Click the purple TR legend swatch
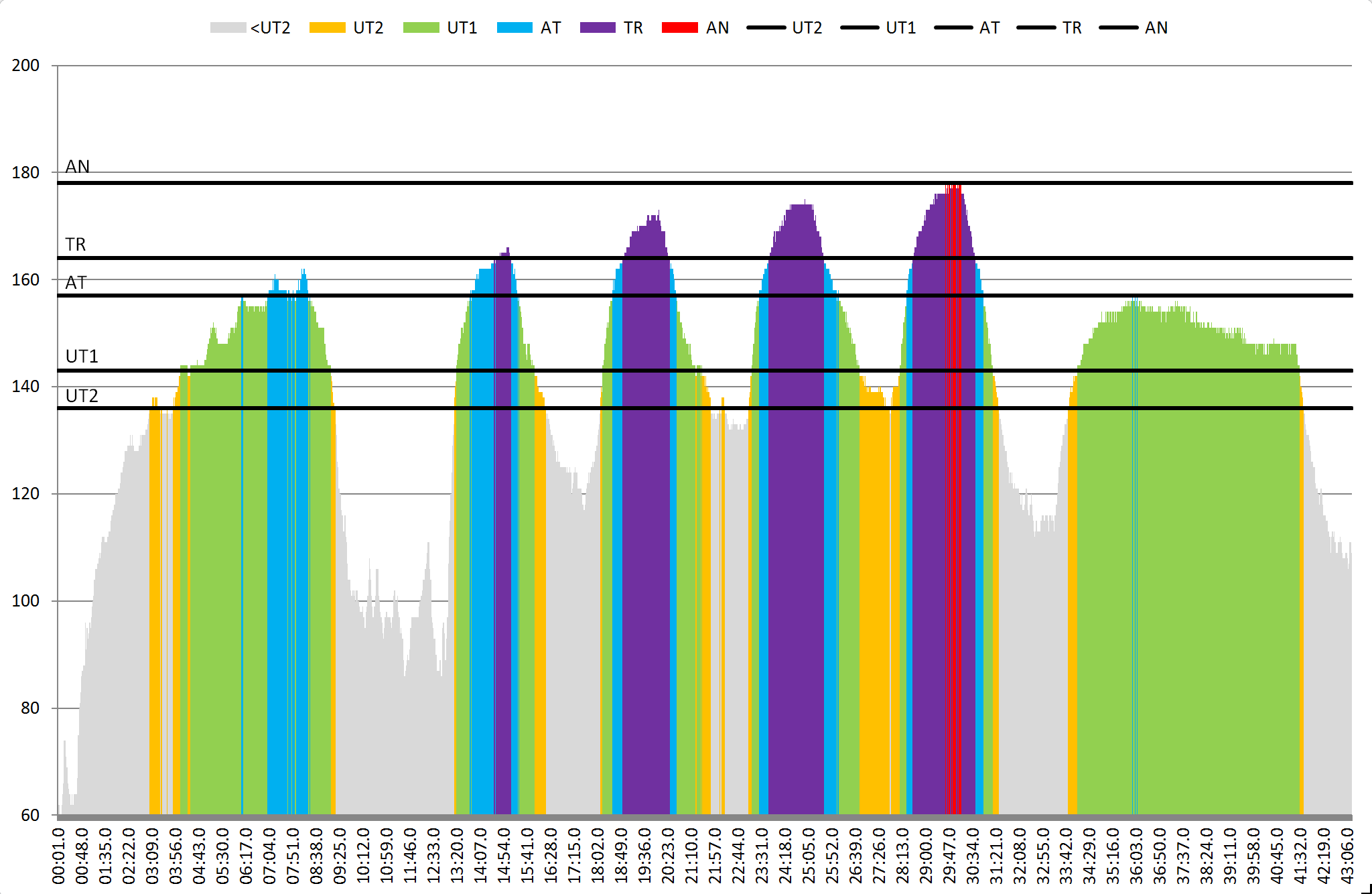The width and height of the screenshot is (1372, 894). (x=598, y=27)
